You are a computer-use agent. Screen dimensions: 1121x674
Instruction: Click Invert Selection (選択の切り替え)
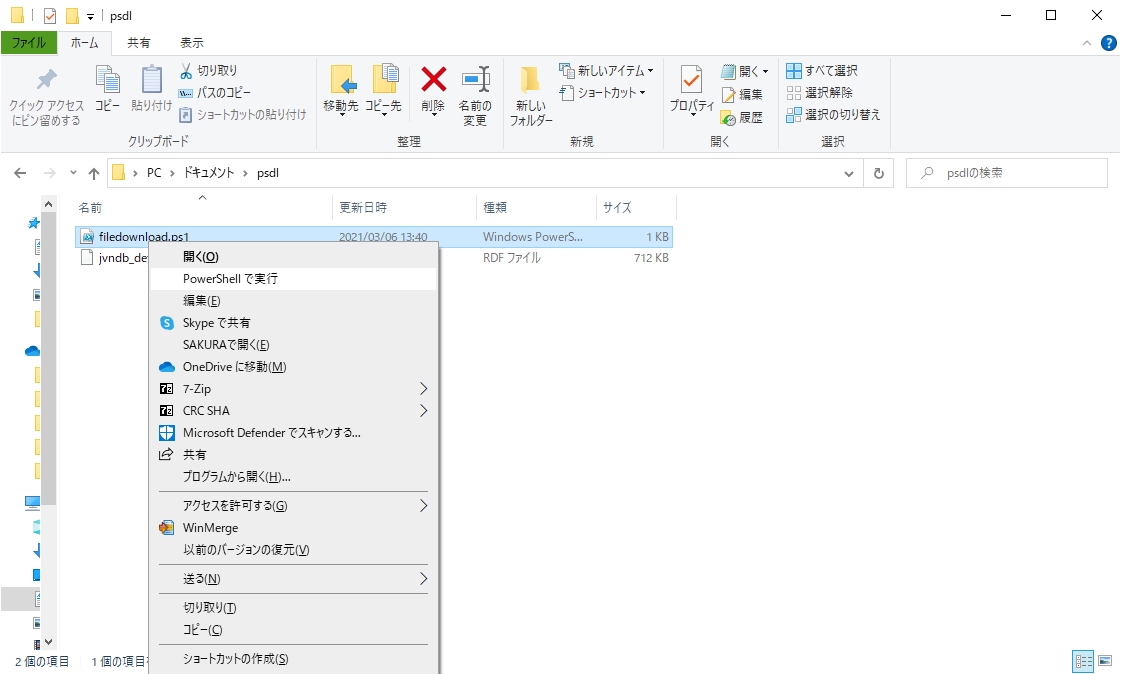834,114
